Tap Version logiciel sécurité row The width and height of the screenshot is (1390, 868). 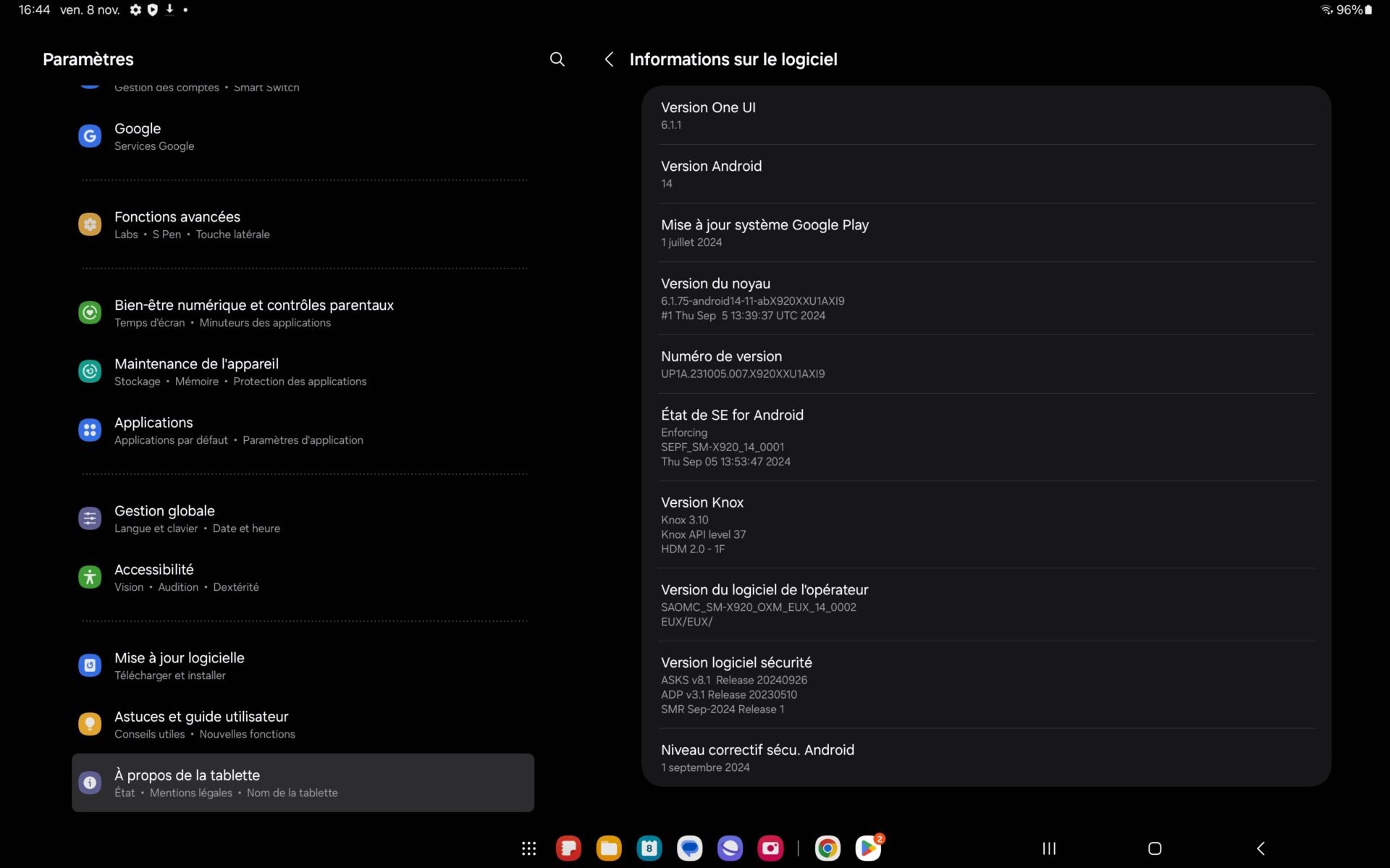tap(986, 685)
